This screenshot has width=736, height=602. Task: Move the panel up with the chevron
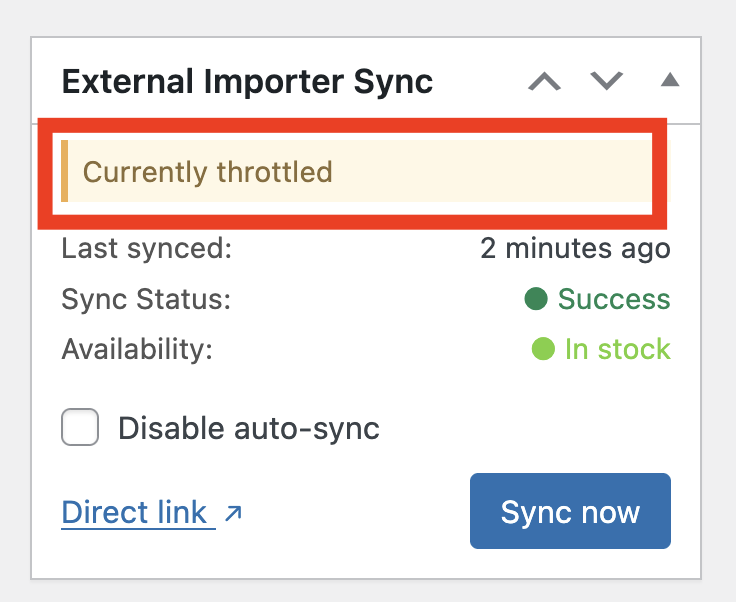coord(545,81)
